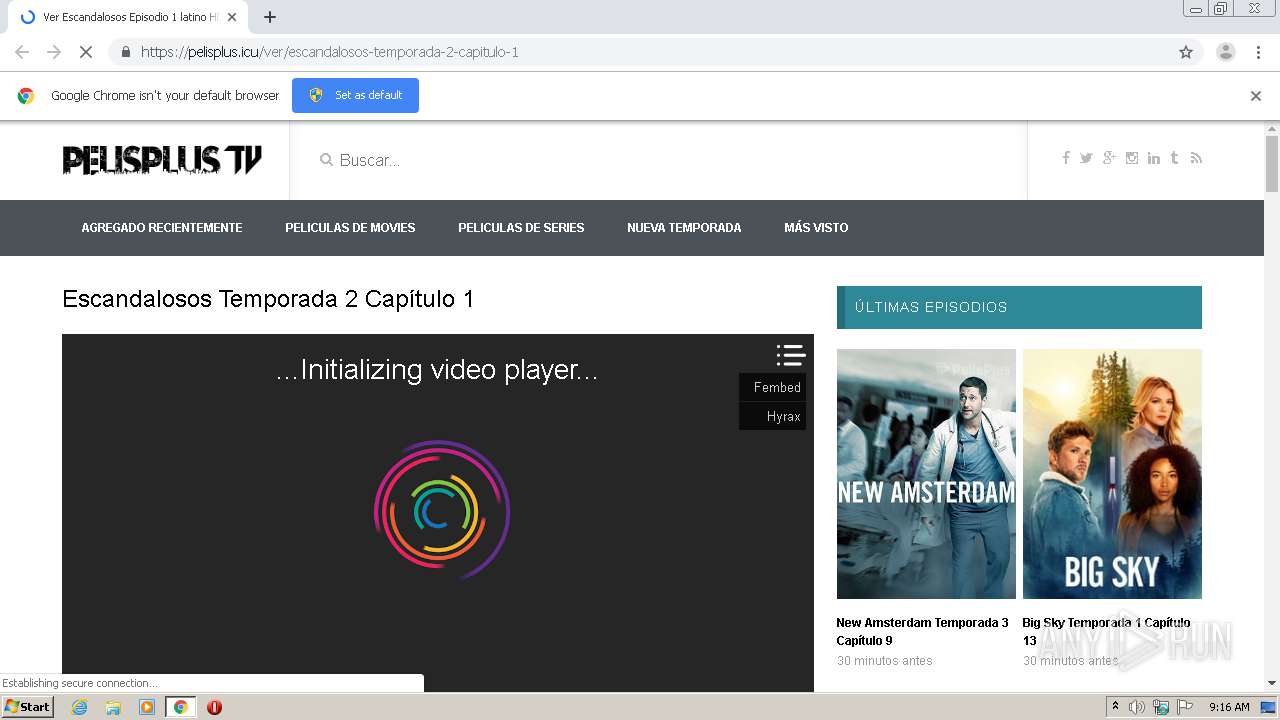Open Peliculas de Series menu
1280x720 pixels.
(x=521, y=228)
